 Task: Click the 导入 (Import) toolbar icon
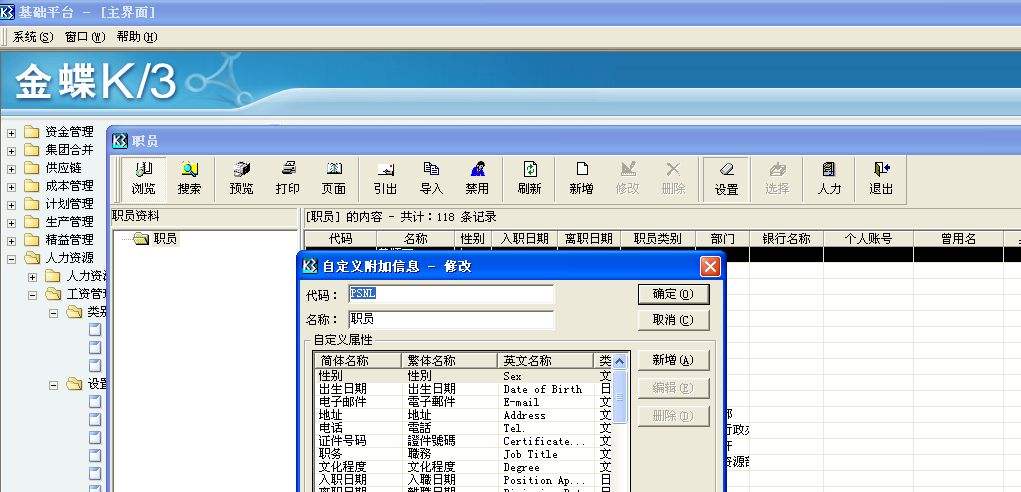click(431, 179)
